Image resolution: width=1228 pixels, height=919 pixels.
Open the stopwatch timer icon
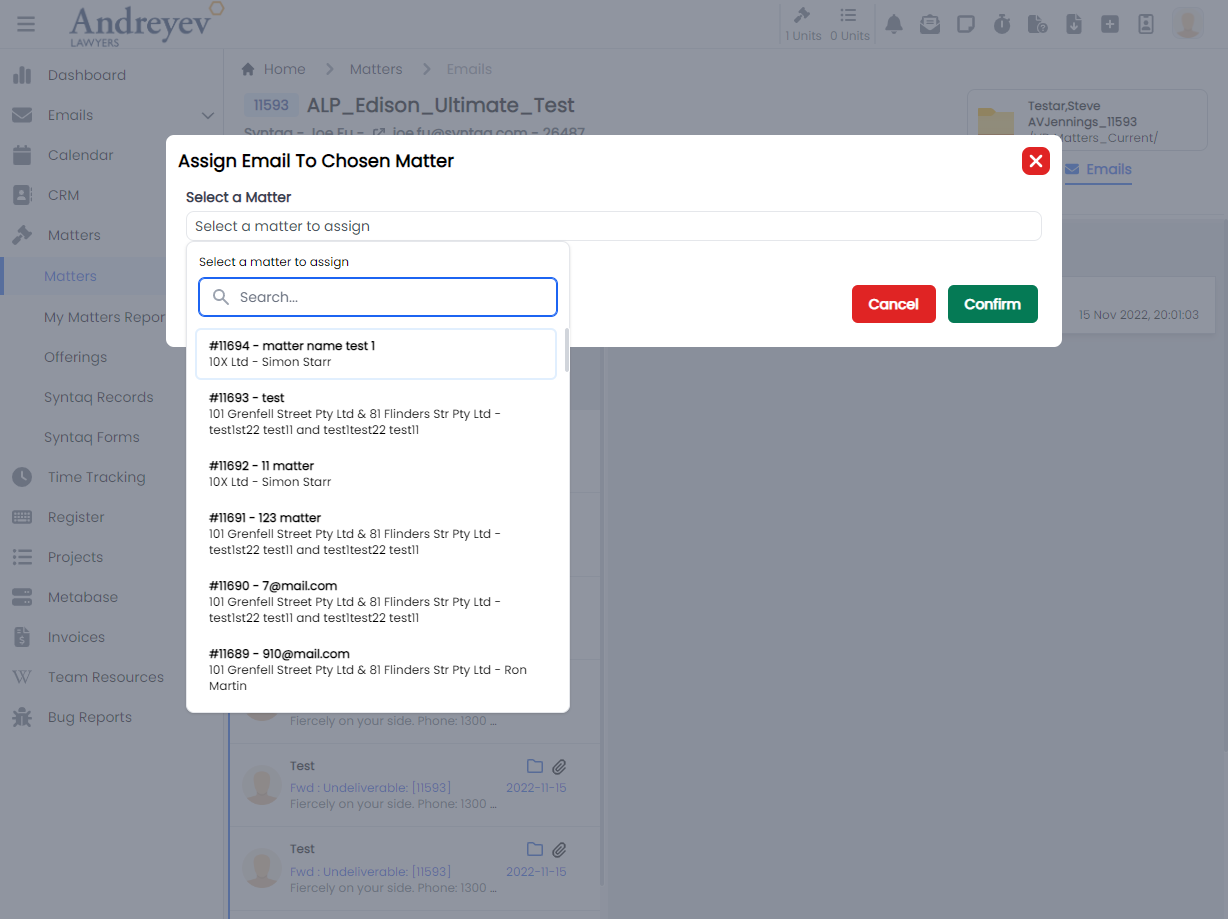click(1002, 24)
